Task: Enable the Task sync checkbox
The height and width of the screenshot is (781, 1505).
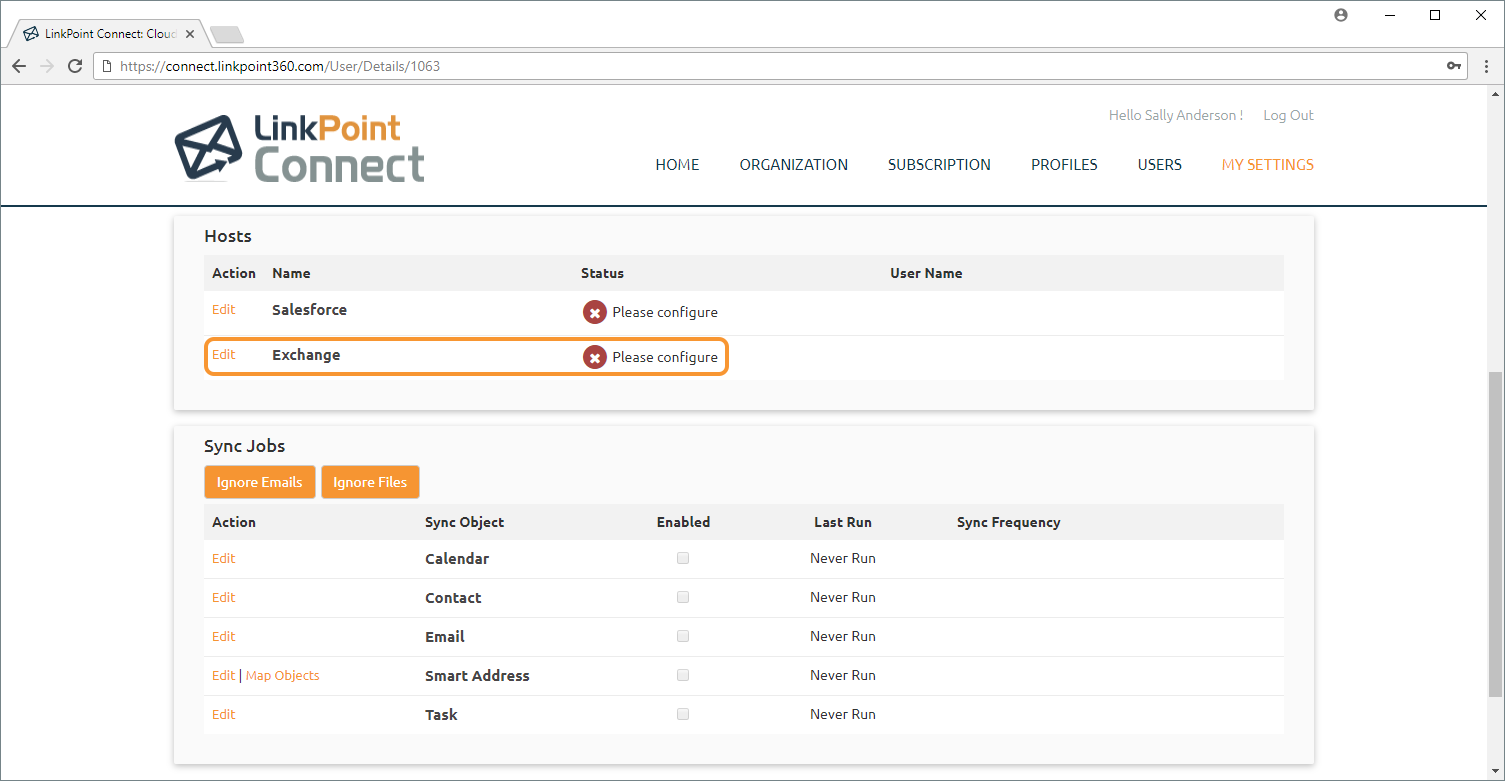Action: pos(683,714)
